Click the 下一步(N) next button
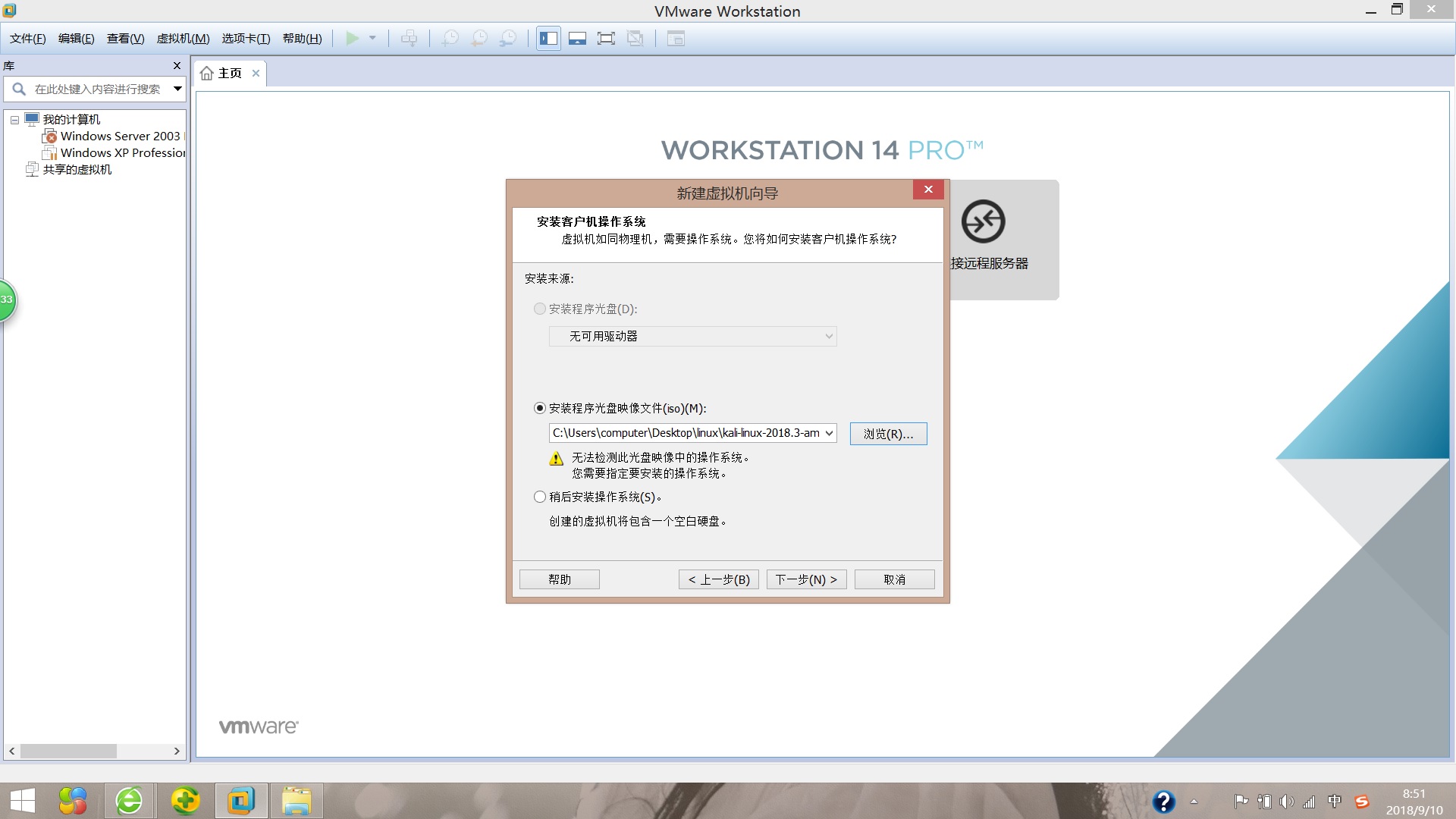This screenshot has height=819, width=1456. [806, 579]
